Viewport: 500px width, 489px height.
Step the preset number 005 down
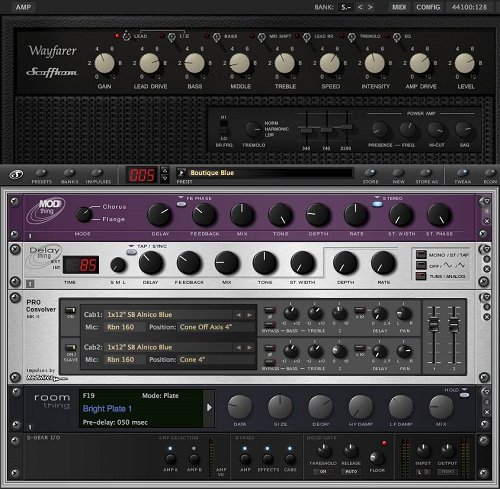pos(165,179)
